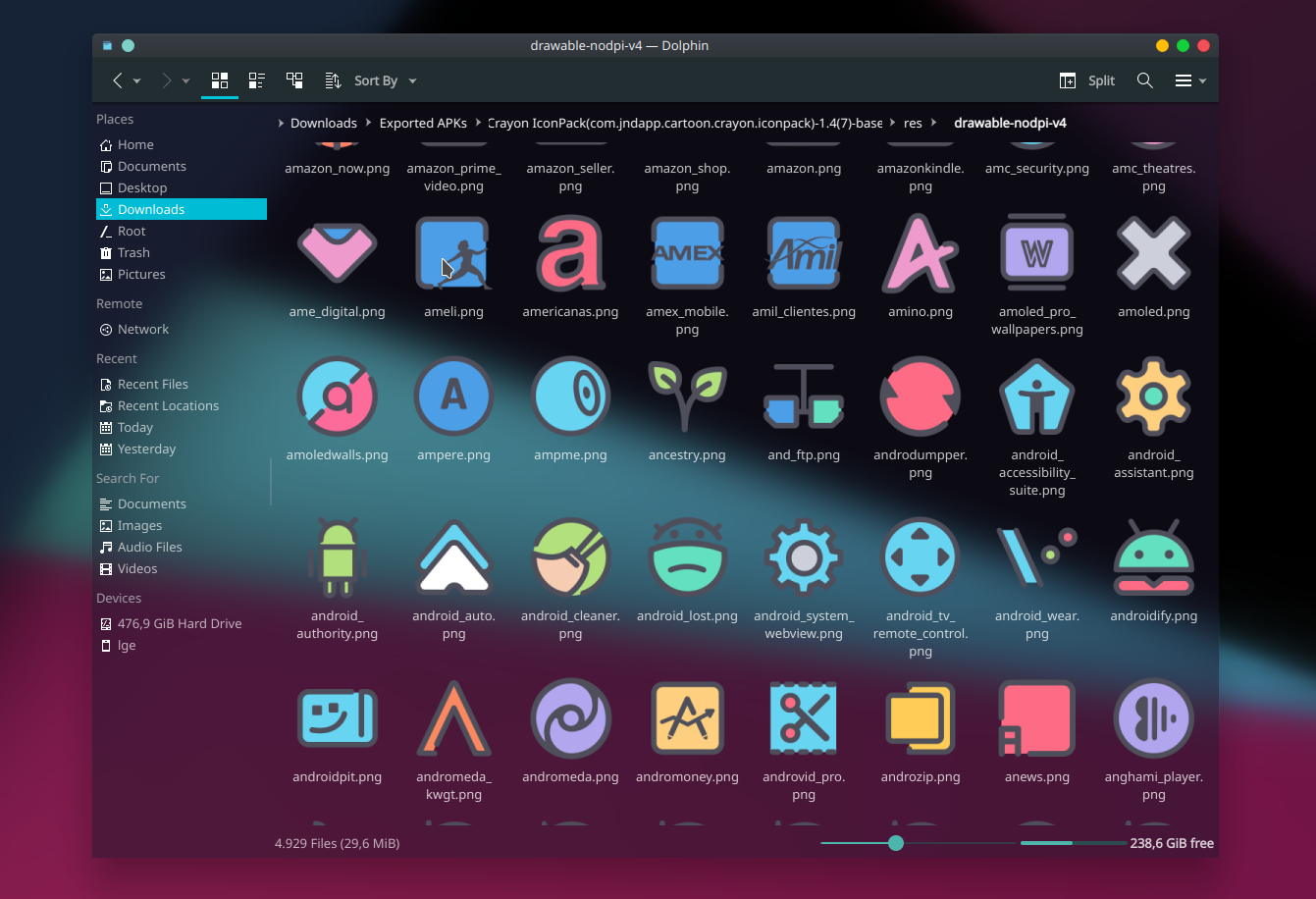This screenshot has width=1316, height=899.
Task: Open Root in Places panel
Action: (182, 231)
